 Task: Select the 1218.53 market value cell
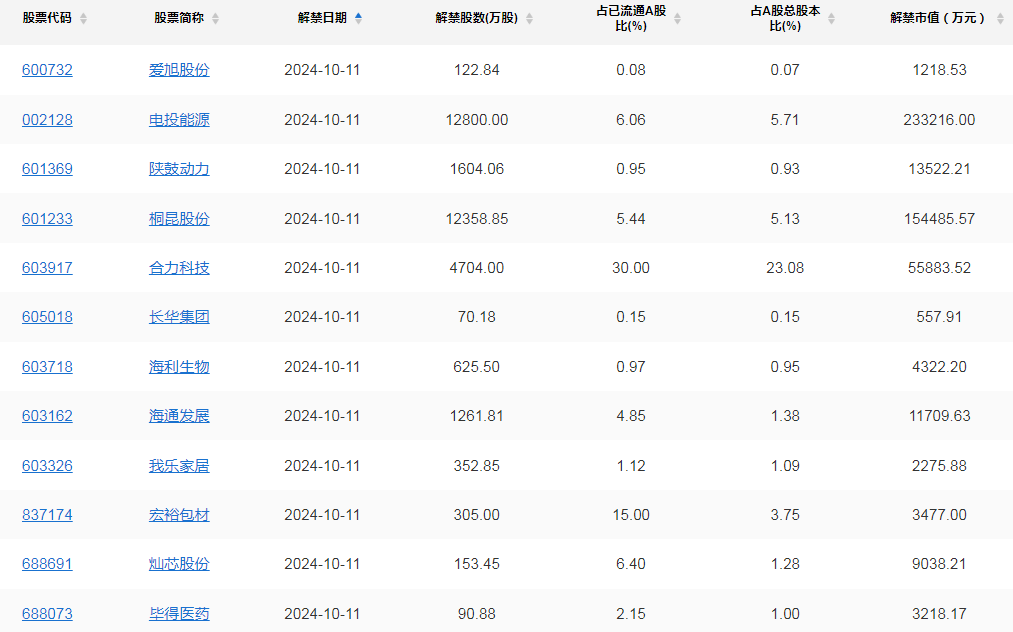point(939,70)
